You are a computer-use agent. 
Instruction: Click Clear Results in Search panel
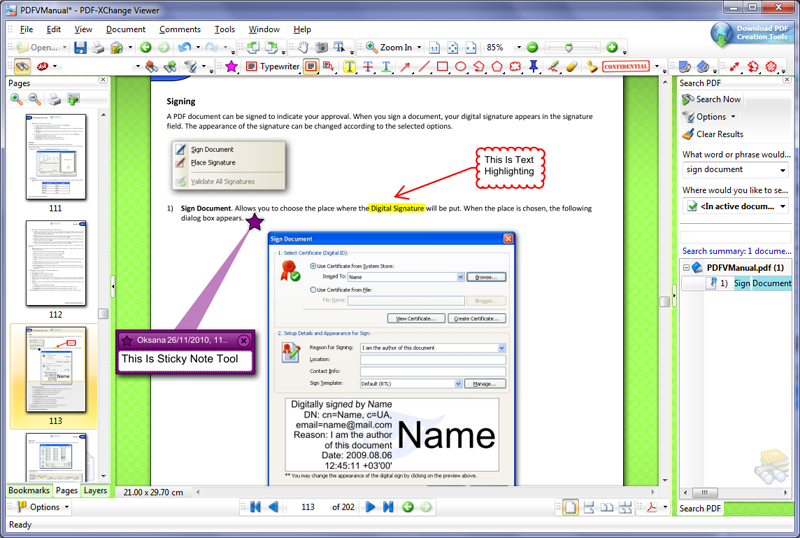pos(712,134)
